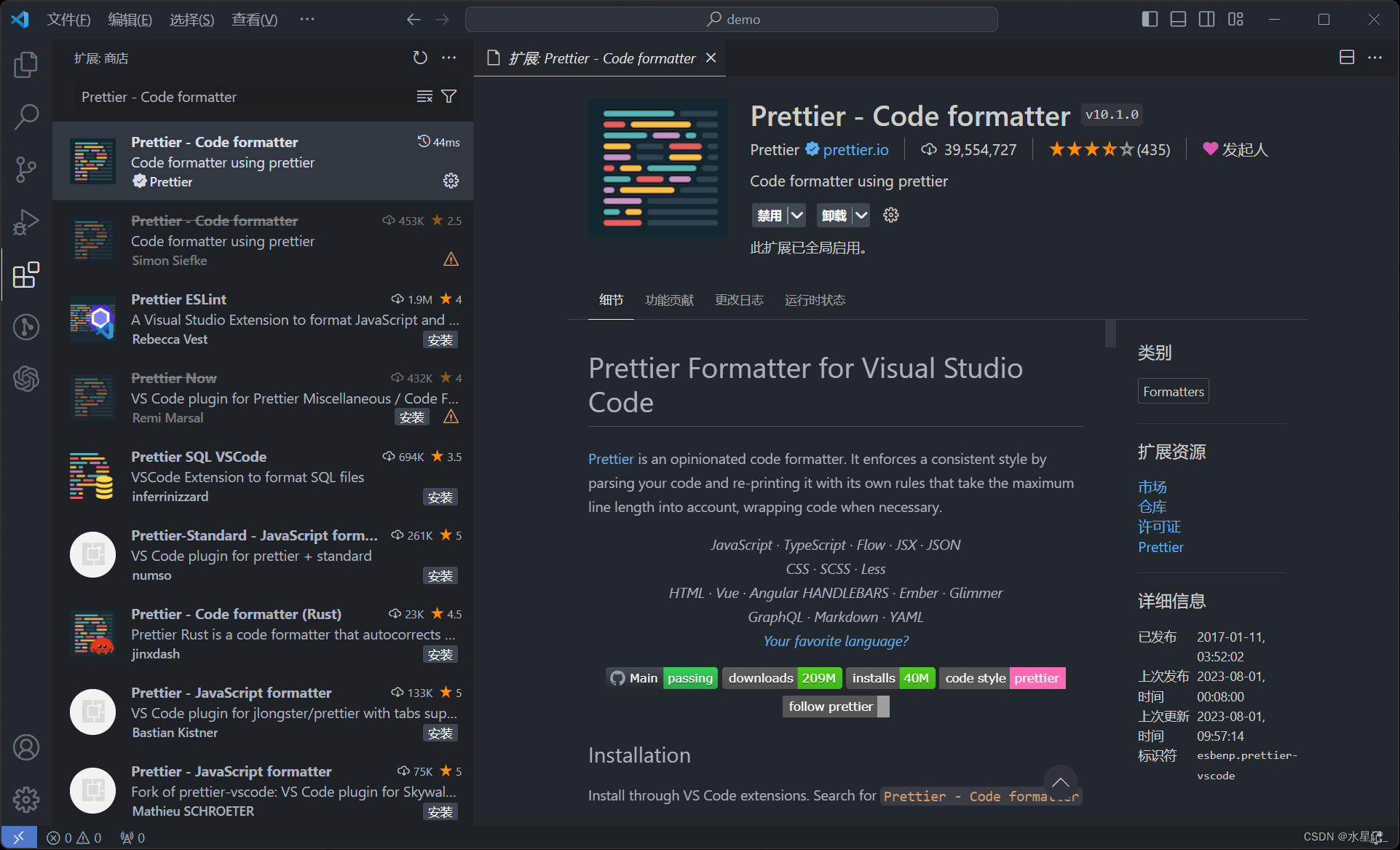
Task: Close the Prettier extension editor tab
Action: click(711, 58)
